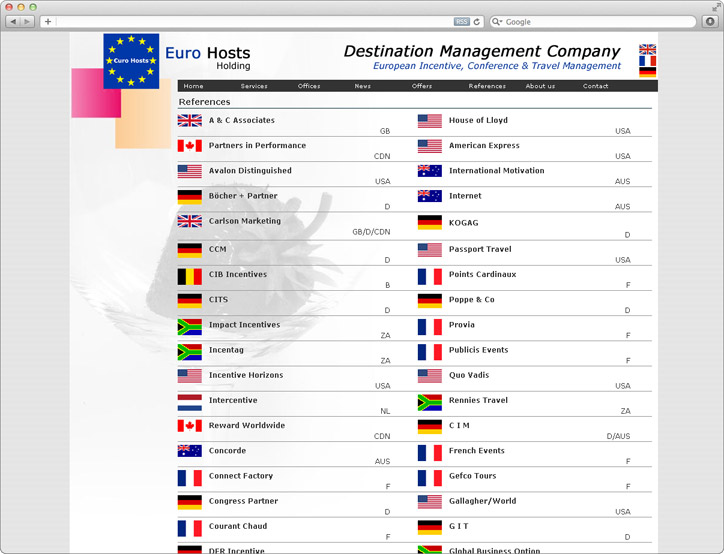Open the American Express reference

coord(484,145)
